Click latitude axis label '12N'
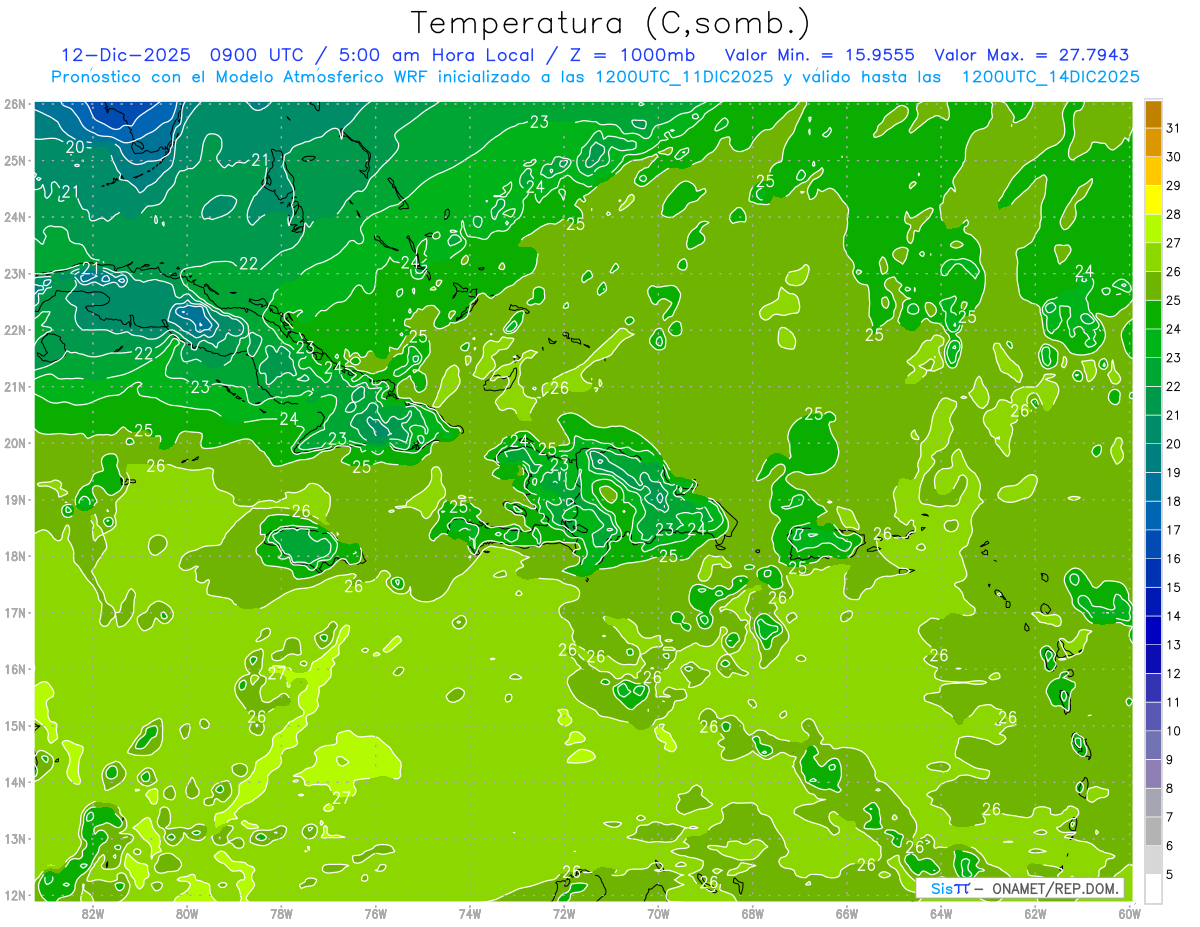 (14, 895)
